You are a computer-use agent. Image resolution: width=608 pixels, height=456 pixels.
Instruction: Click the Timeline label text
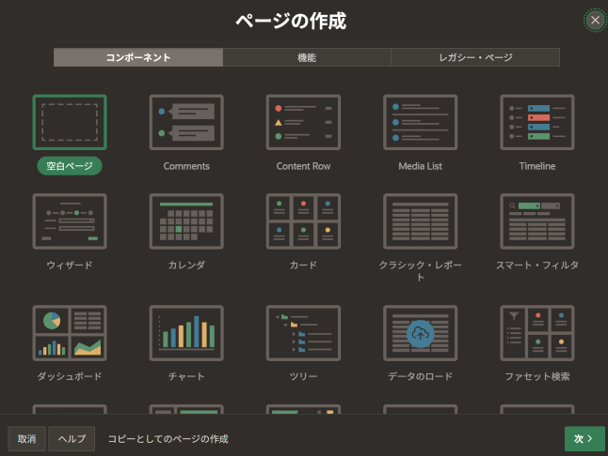point(537,166)
